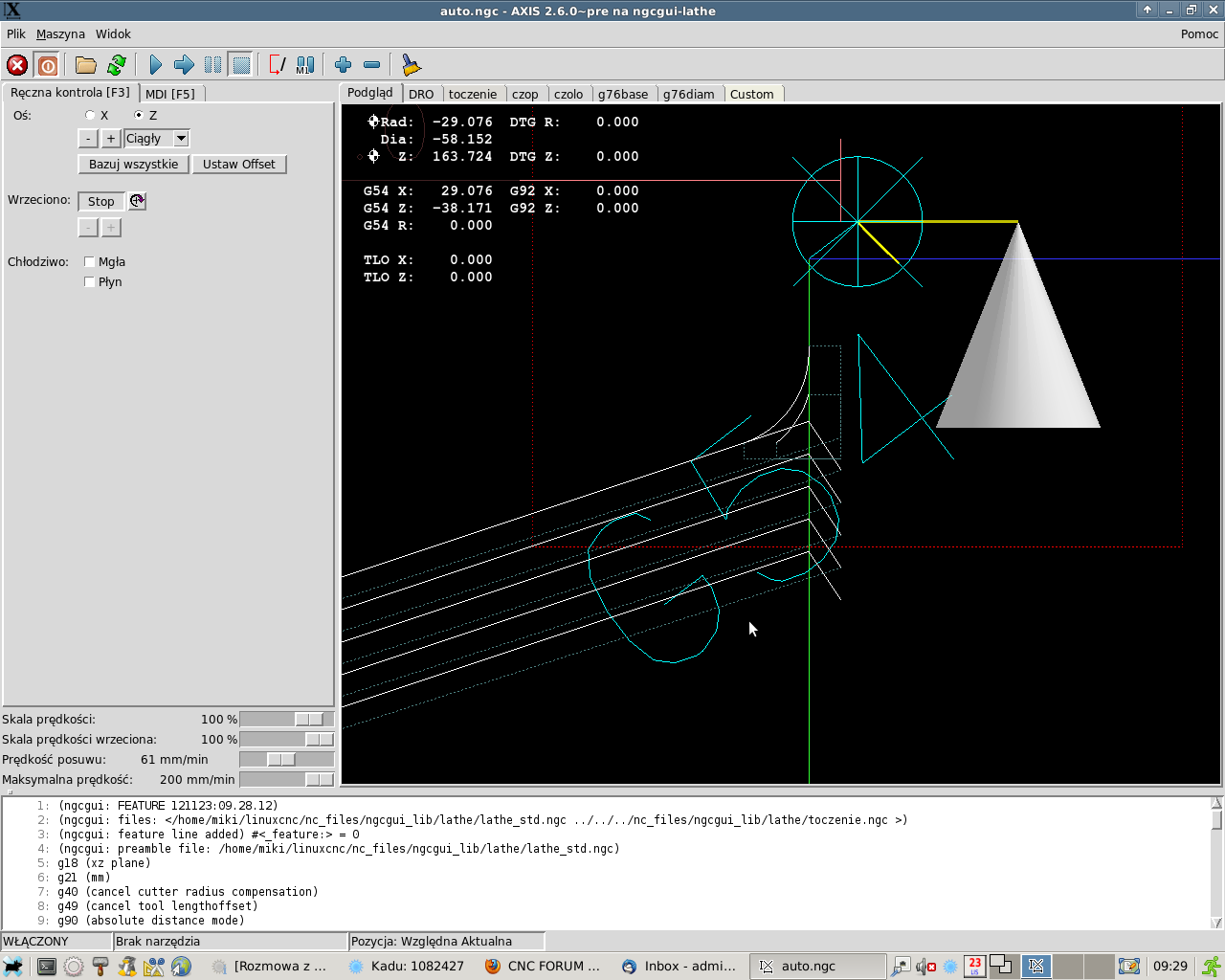Open the g76base tab

click(623, 94)
